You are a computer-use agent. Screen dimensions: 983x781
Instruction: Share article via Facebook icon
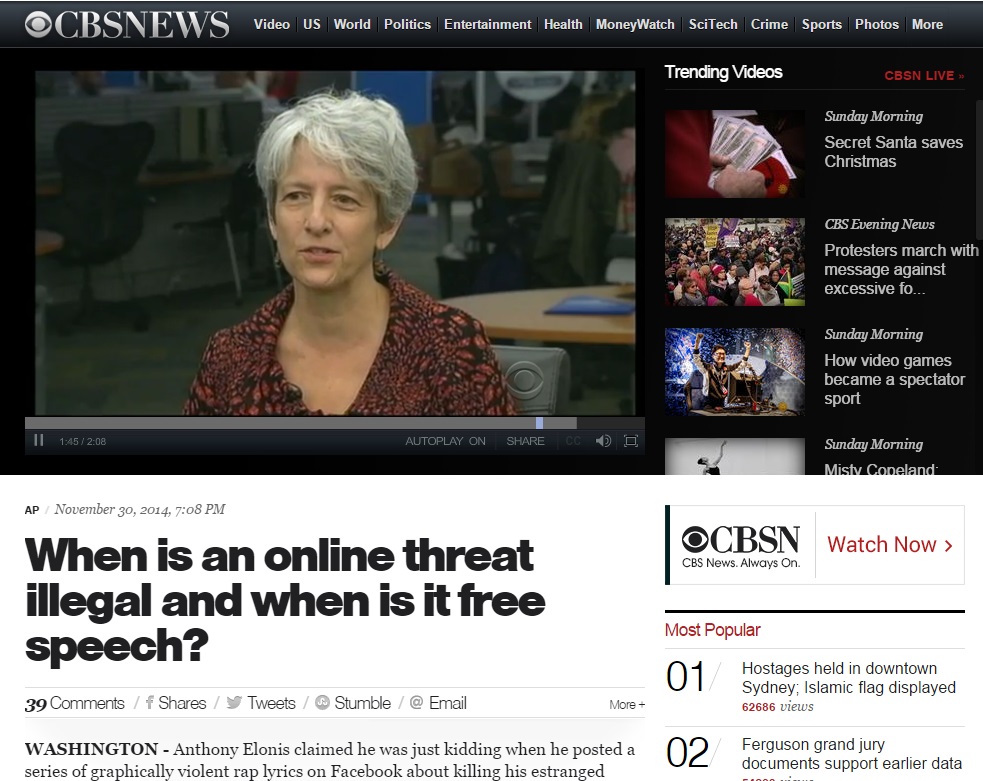click(150, 703)
